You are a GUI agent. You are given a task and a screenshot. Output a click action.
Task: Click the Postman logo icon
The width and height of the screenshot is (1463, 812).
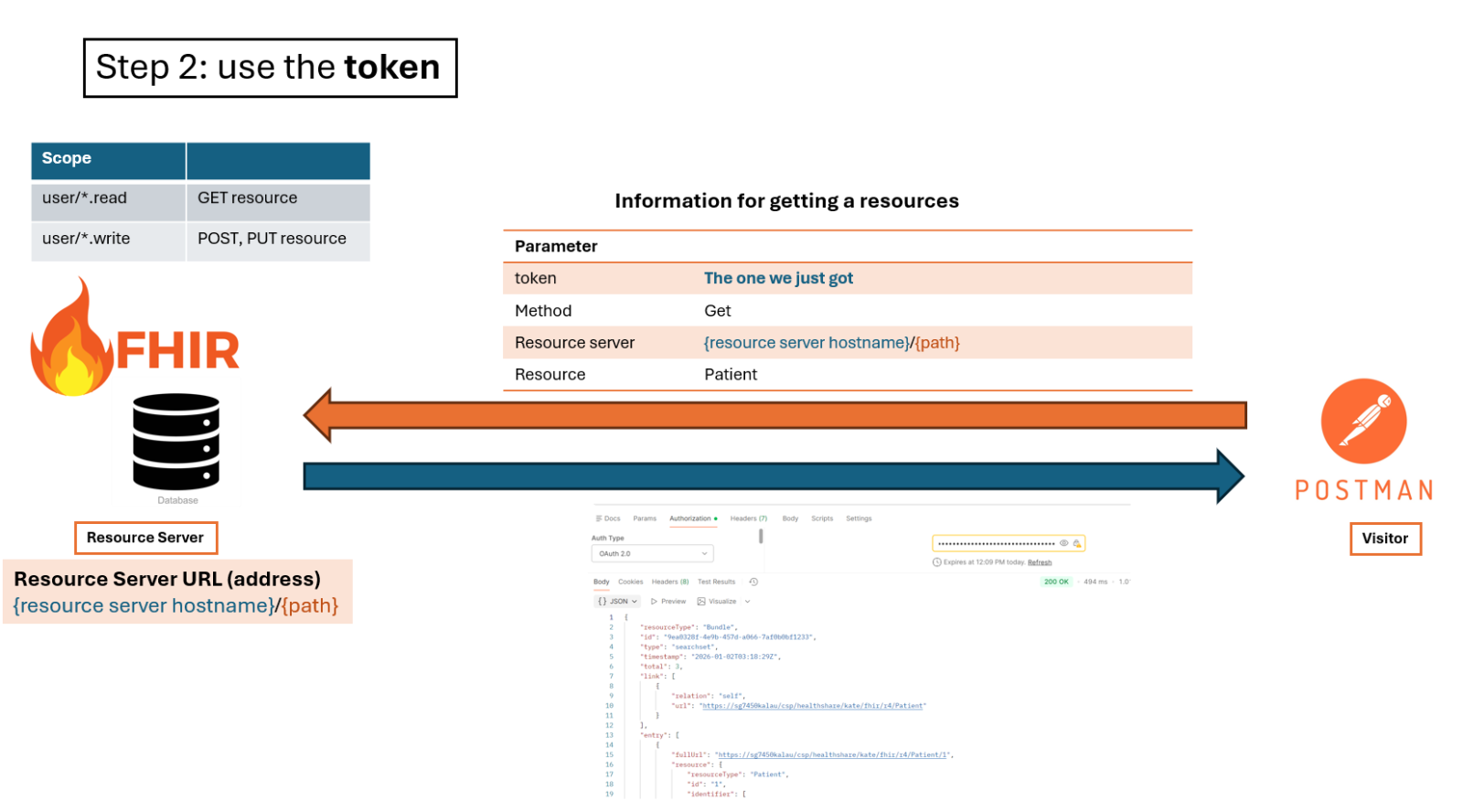pyautogui.click(x=1362, y=422)
